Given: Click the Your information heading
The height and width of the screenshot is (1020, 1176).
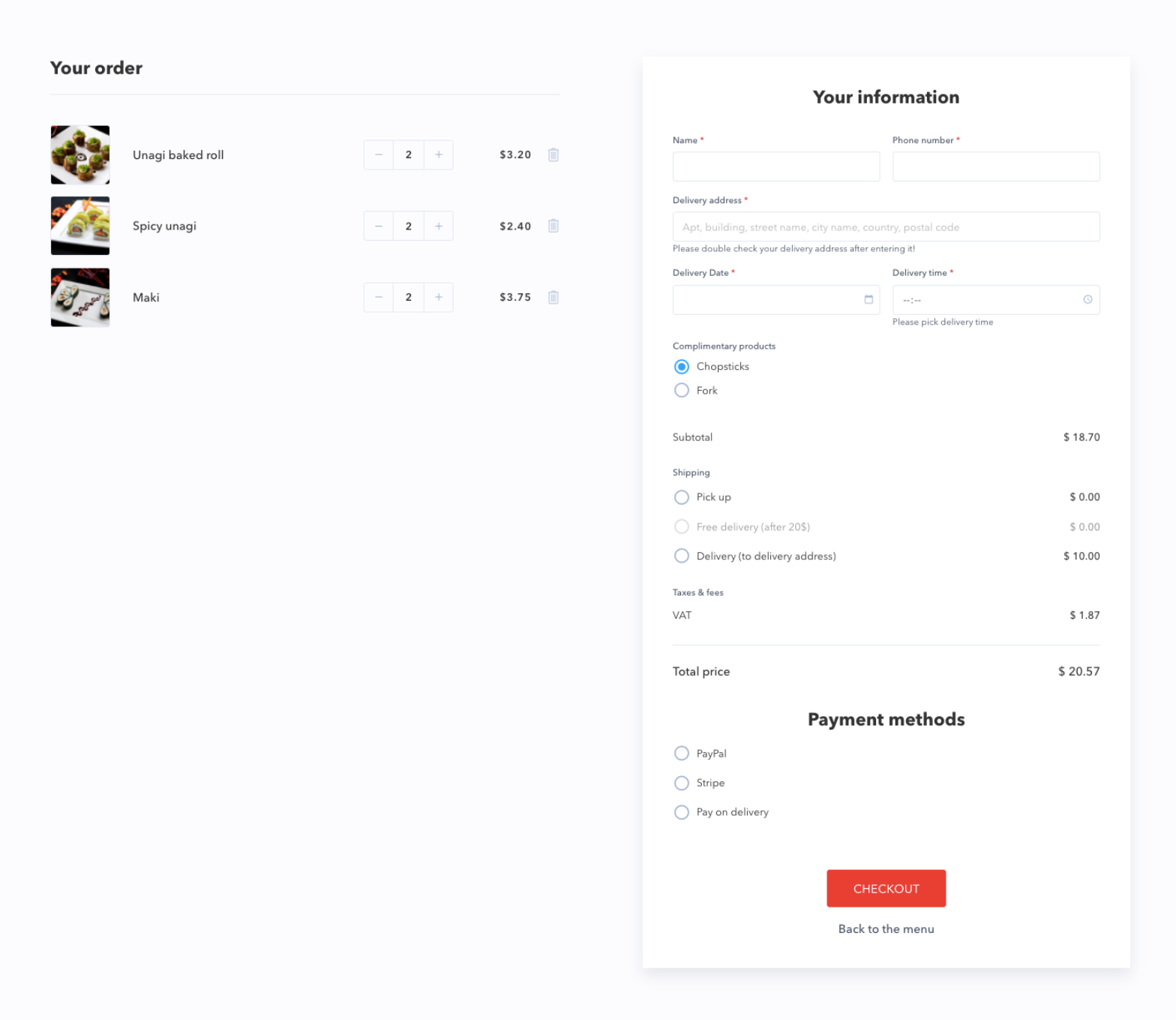Looking at the screenshot, I should [886, 97].
